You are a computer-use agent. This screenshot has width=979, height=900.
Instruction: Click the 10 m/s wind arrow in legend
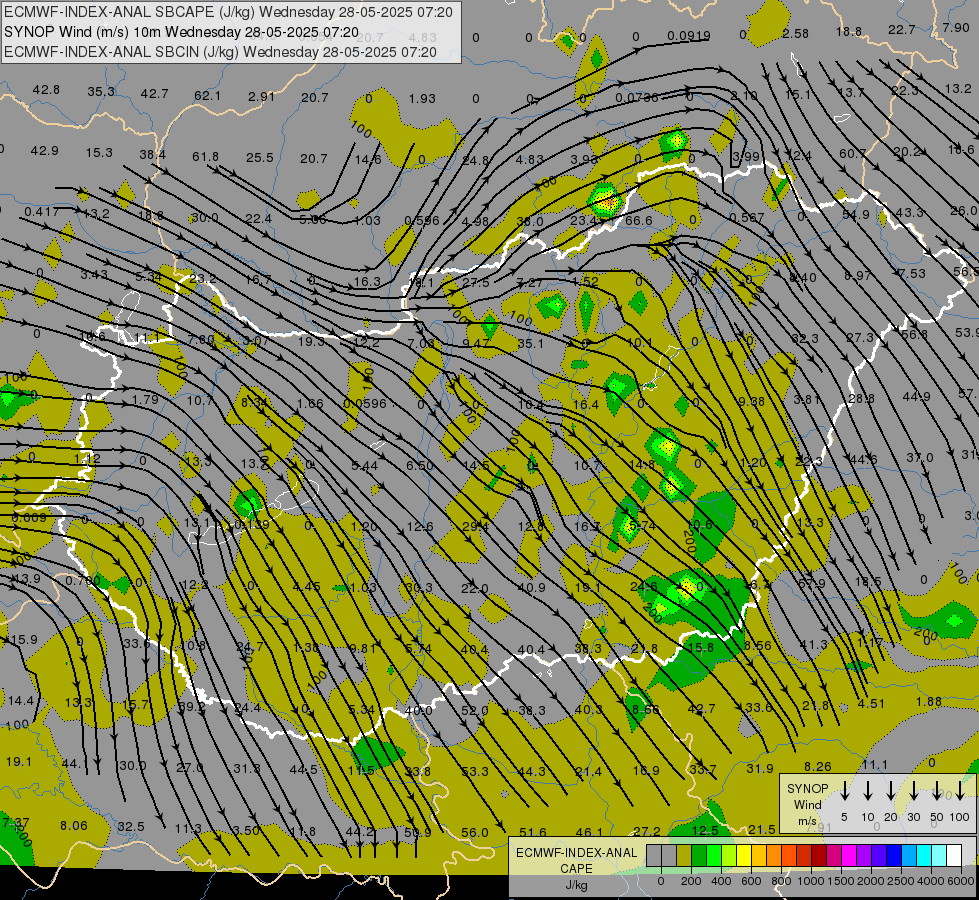pyautogui.click(x=867, y=791)
